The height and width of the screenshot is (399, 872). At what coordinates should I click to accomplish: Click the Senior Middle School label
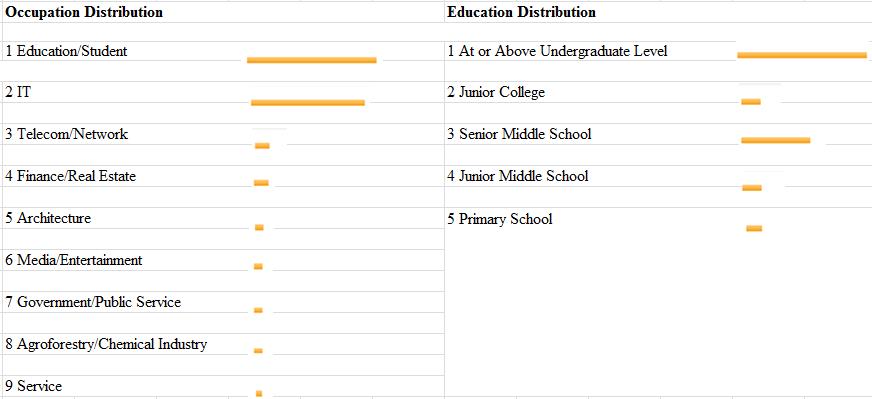[520, 134]
